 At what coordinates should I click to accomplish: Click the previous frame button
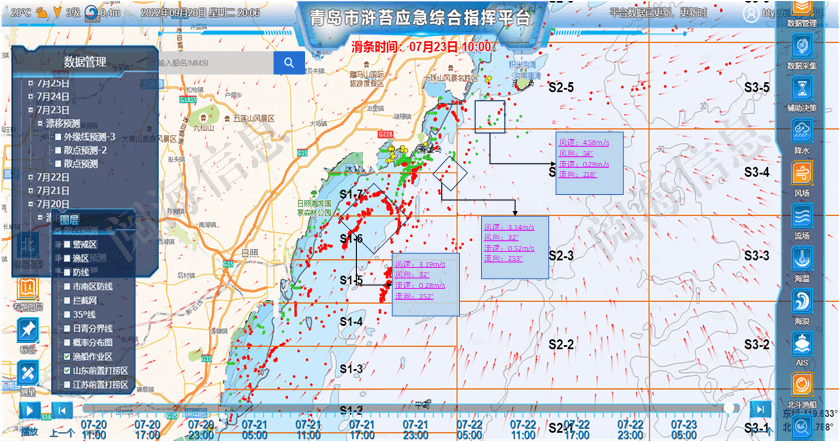(62, 409)
